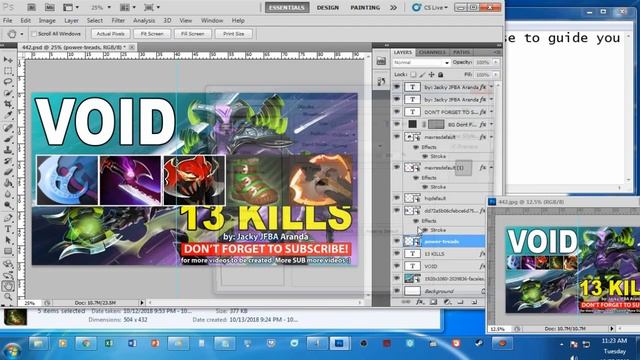Toggle Scroll All Windows checkbox
Image resolution: width=640 pixels, height=360 pixels.
point(34,34)
